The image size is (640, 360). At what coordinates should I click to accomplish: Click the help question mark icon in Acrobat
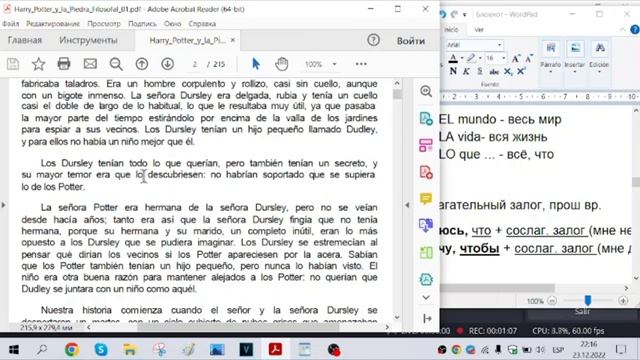(x=373, y=40)
